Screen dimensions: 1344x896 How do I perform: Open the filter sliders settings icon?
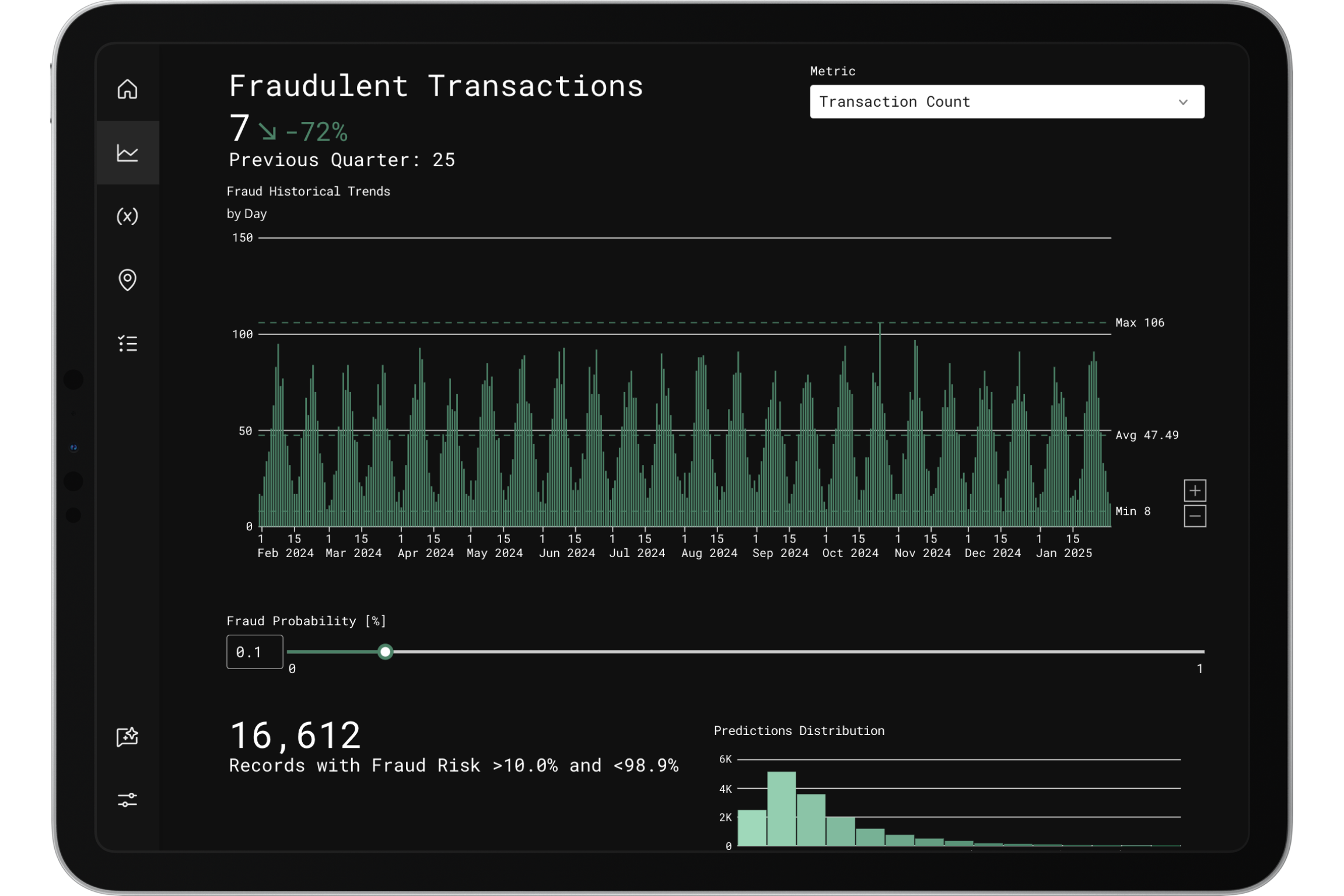[127, 800]
